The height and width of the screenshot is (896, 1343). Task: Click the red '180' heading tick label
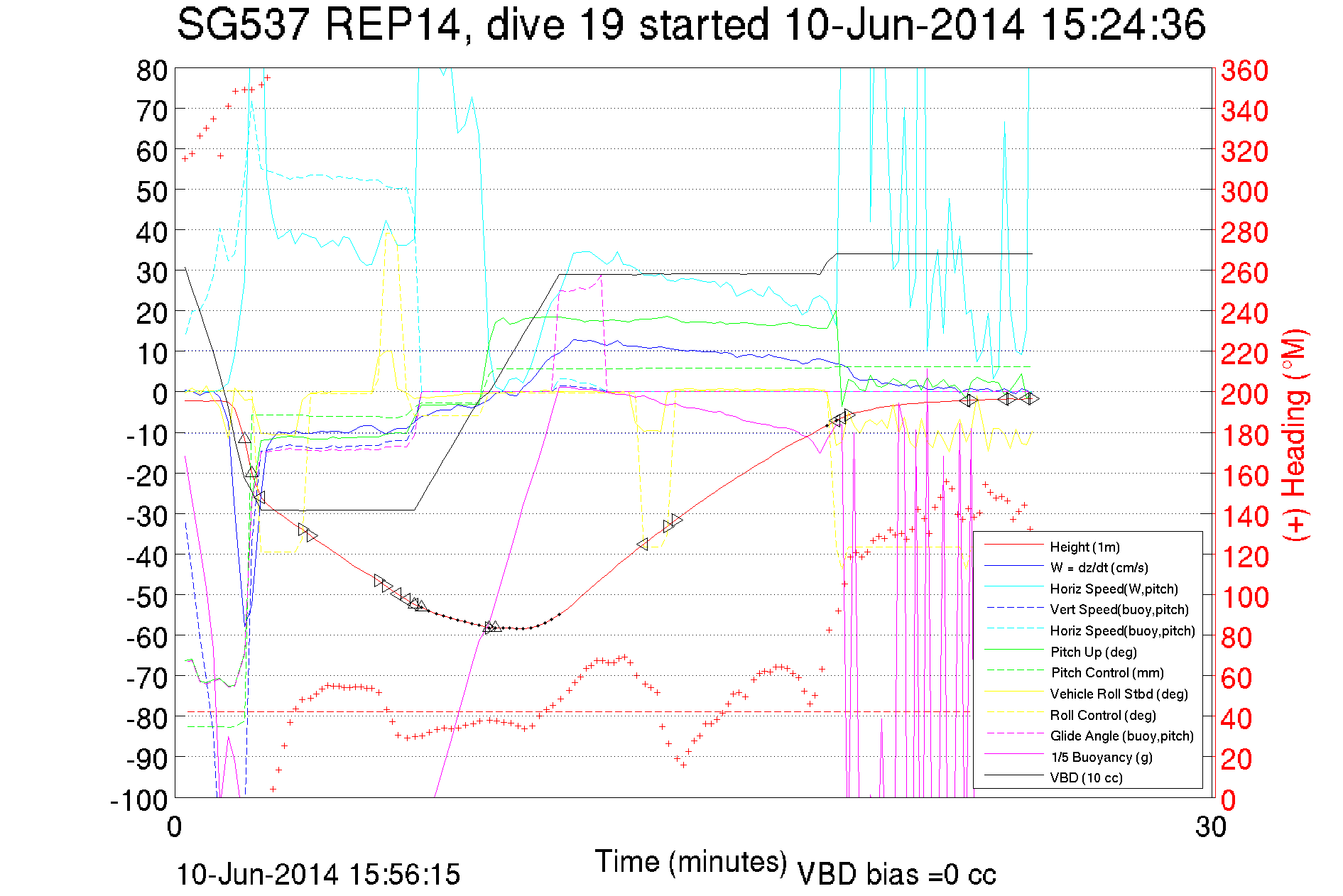[x=1244, y=435]
